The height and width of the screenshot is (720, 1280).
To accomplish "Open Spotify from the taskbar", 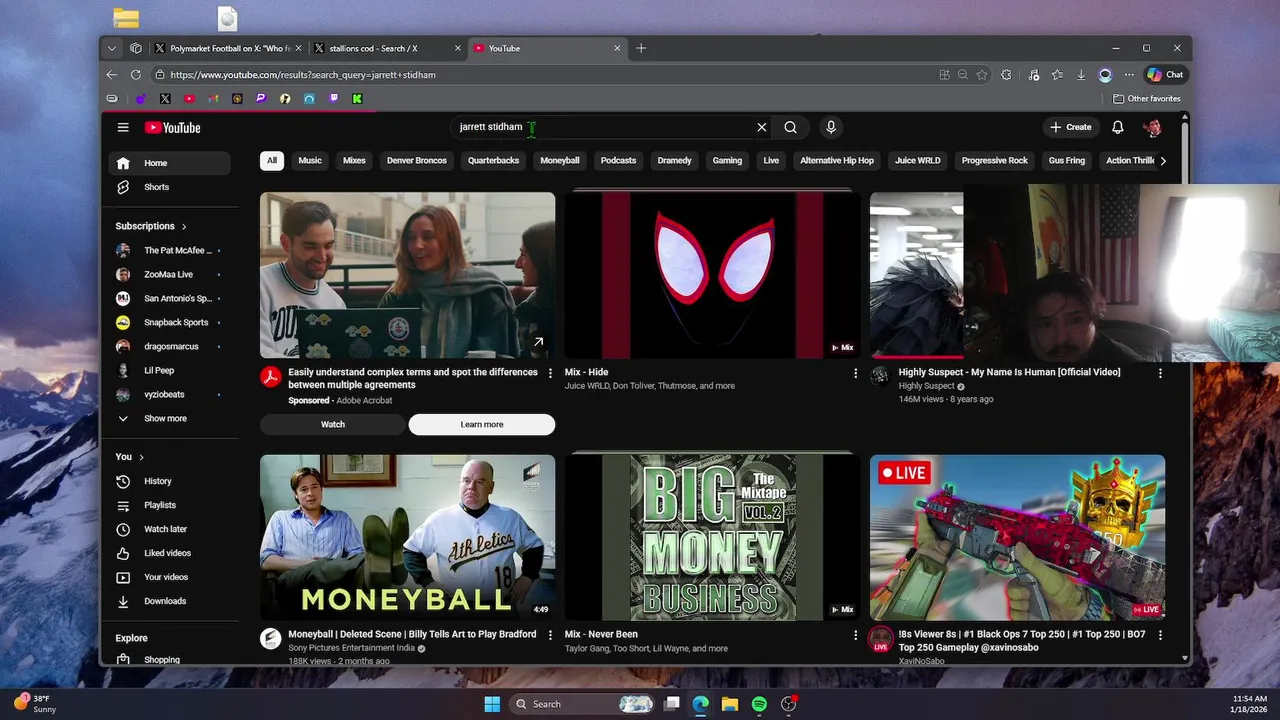I will click(x=759, y=704).
